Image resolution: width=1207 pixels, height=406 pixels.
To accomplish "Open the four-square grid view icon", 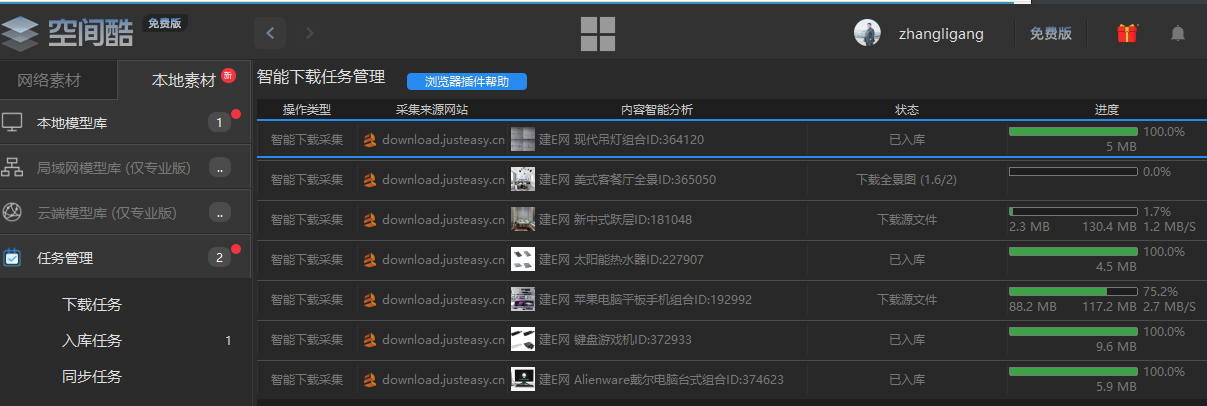I will [598, 33].
